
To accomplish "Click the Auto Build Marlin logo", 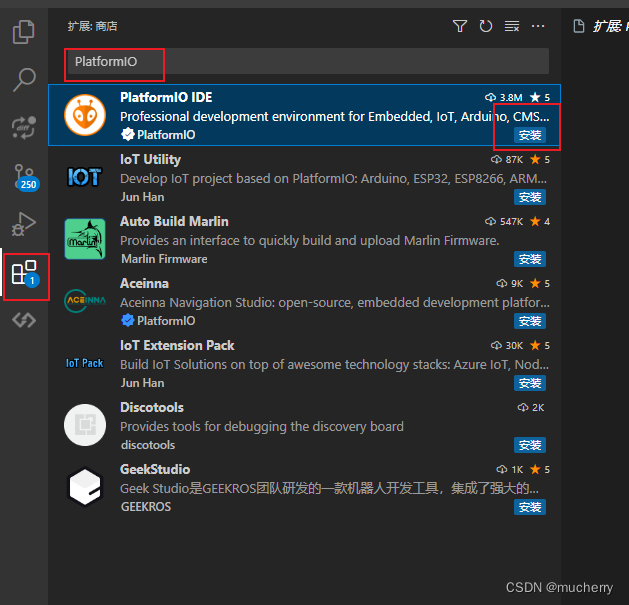I will pyautogui.click(x=85, y=239).
